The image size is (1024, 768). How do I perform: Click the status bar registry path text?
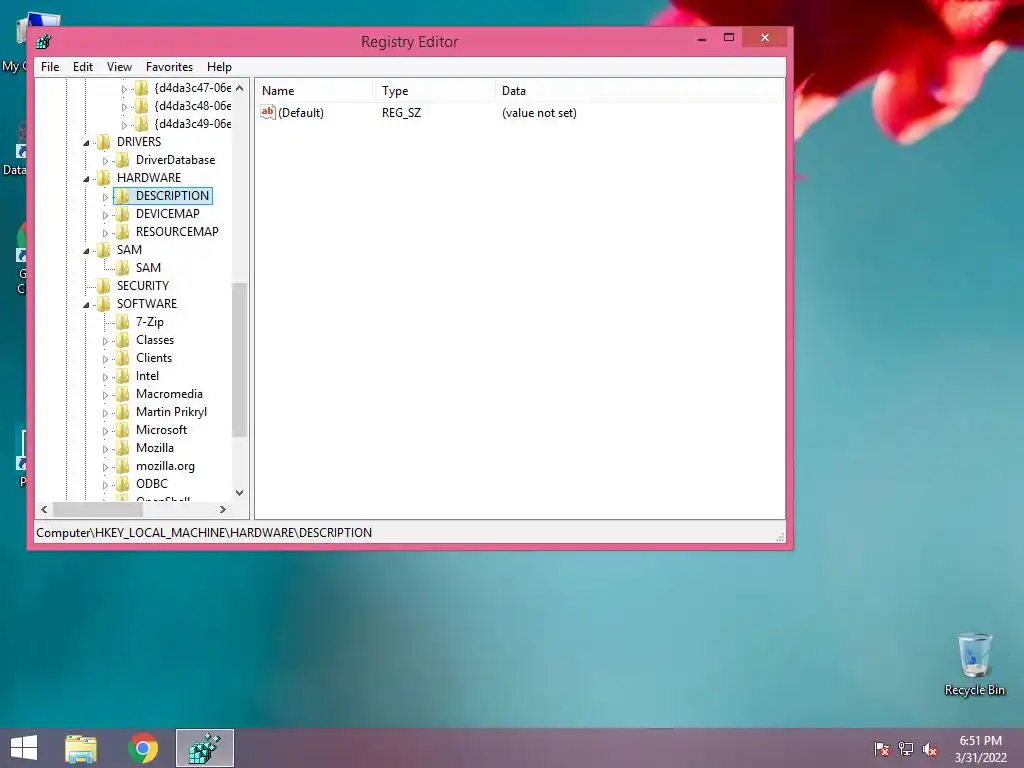click(x=204, y=533)
